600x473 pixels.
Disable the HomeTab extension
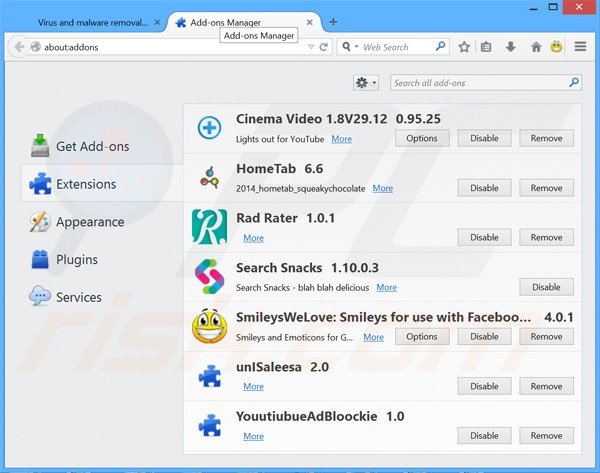pos(484,188)
